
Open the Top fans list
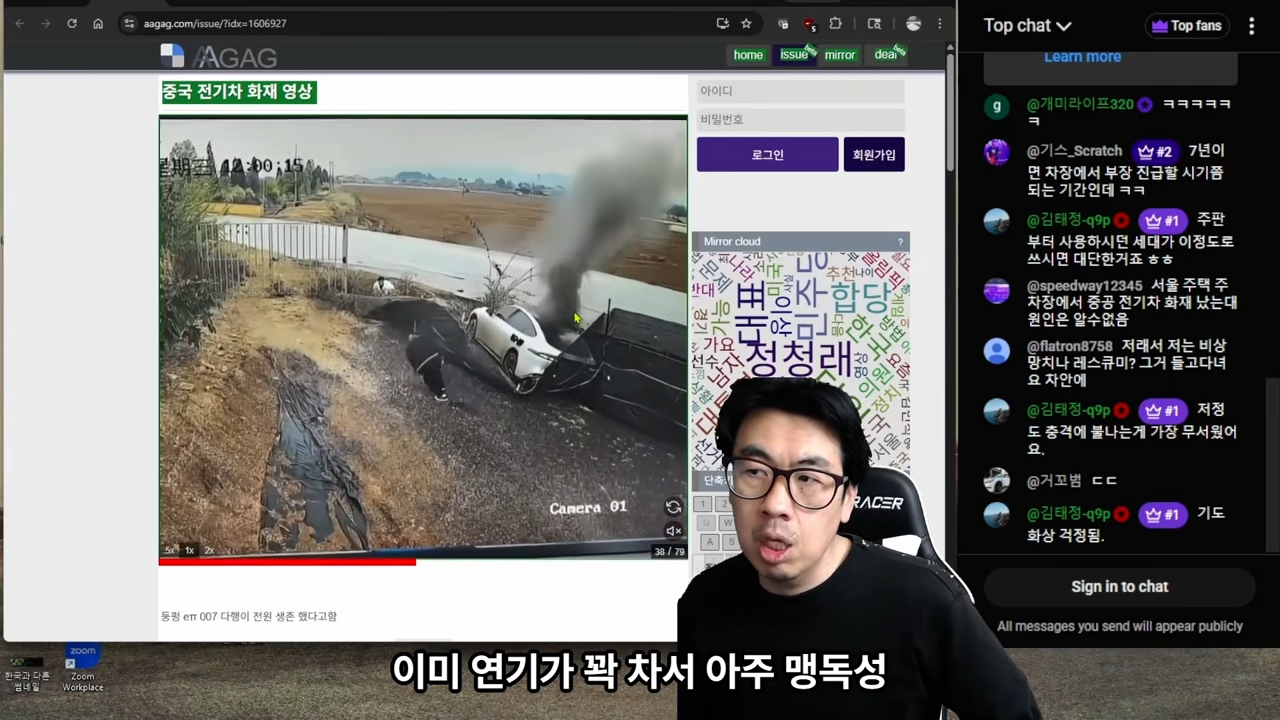pyautogui.click(x=1186, y=26)
